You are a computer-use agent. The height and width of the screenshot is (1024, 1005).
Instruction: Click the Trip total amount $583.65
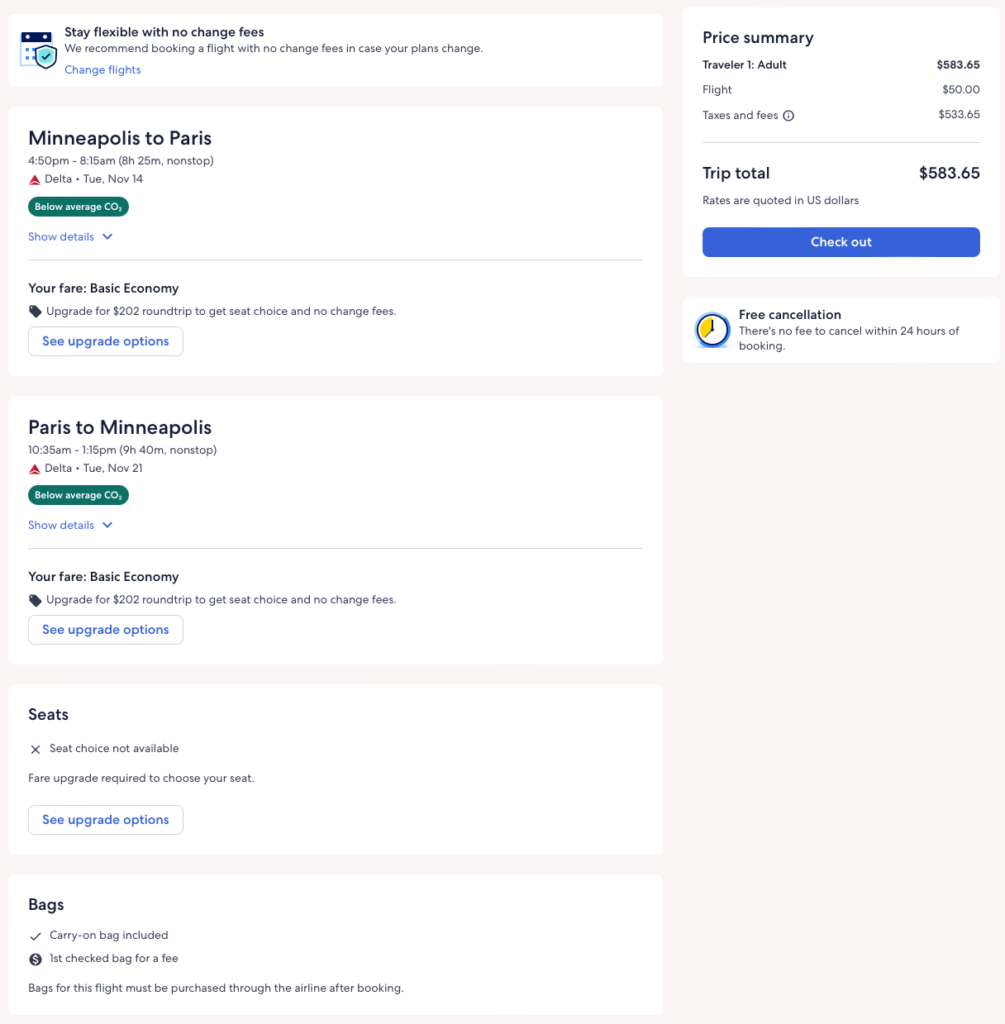tap(949, 173)
